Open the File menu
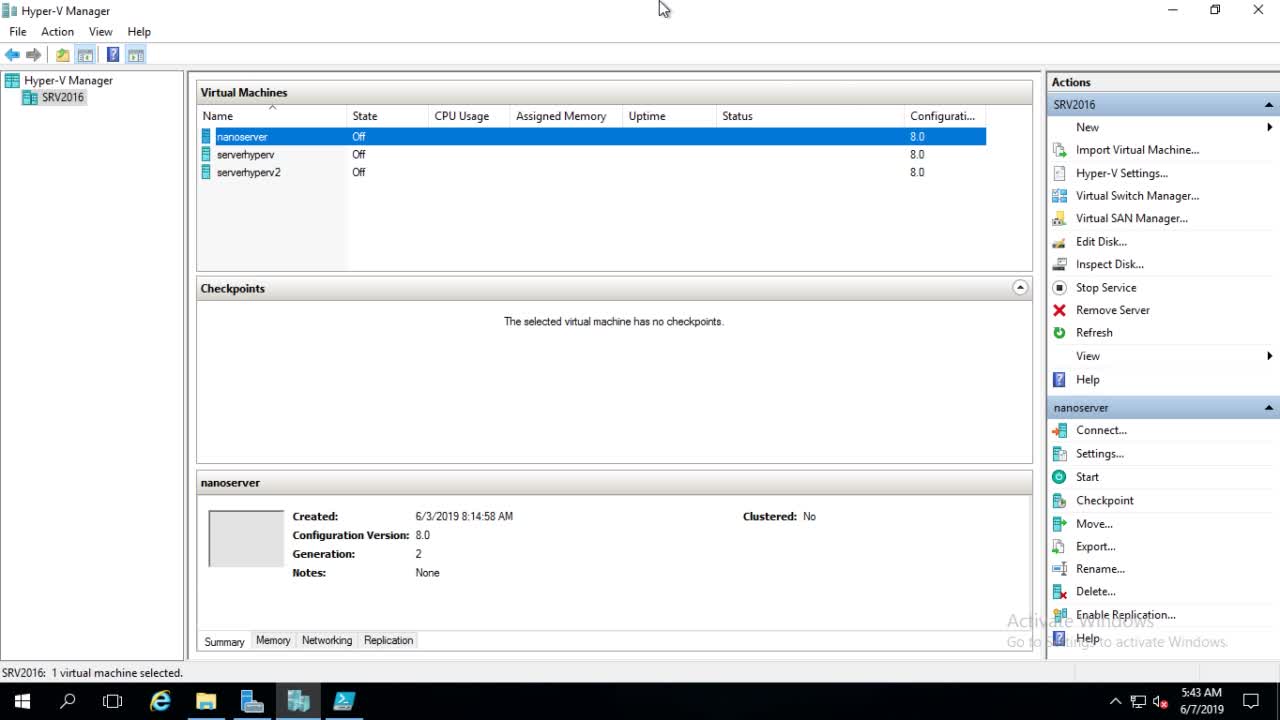 click(18, 32)
